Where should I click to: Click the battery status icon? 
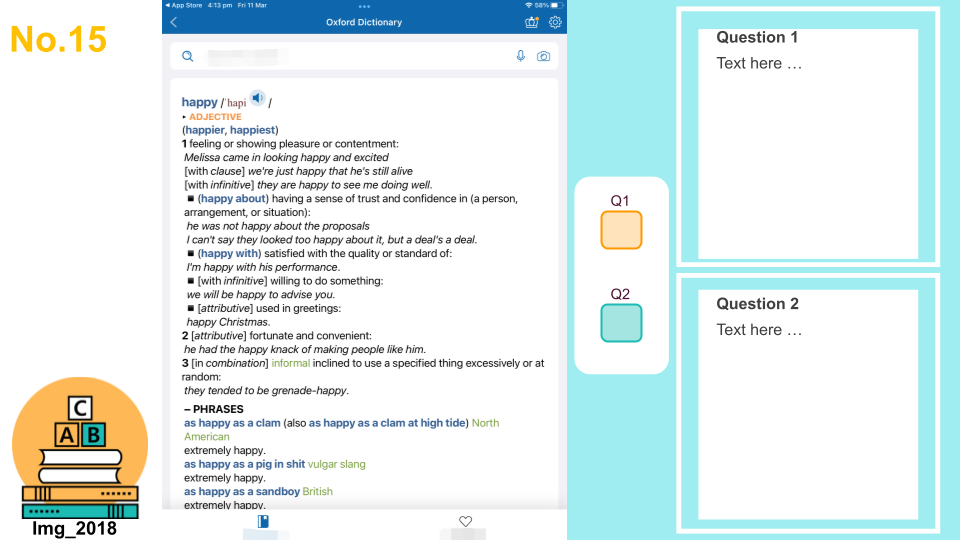pos(555,5)
